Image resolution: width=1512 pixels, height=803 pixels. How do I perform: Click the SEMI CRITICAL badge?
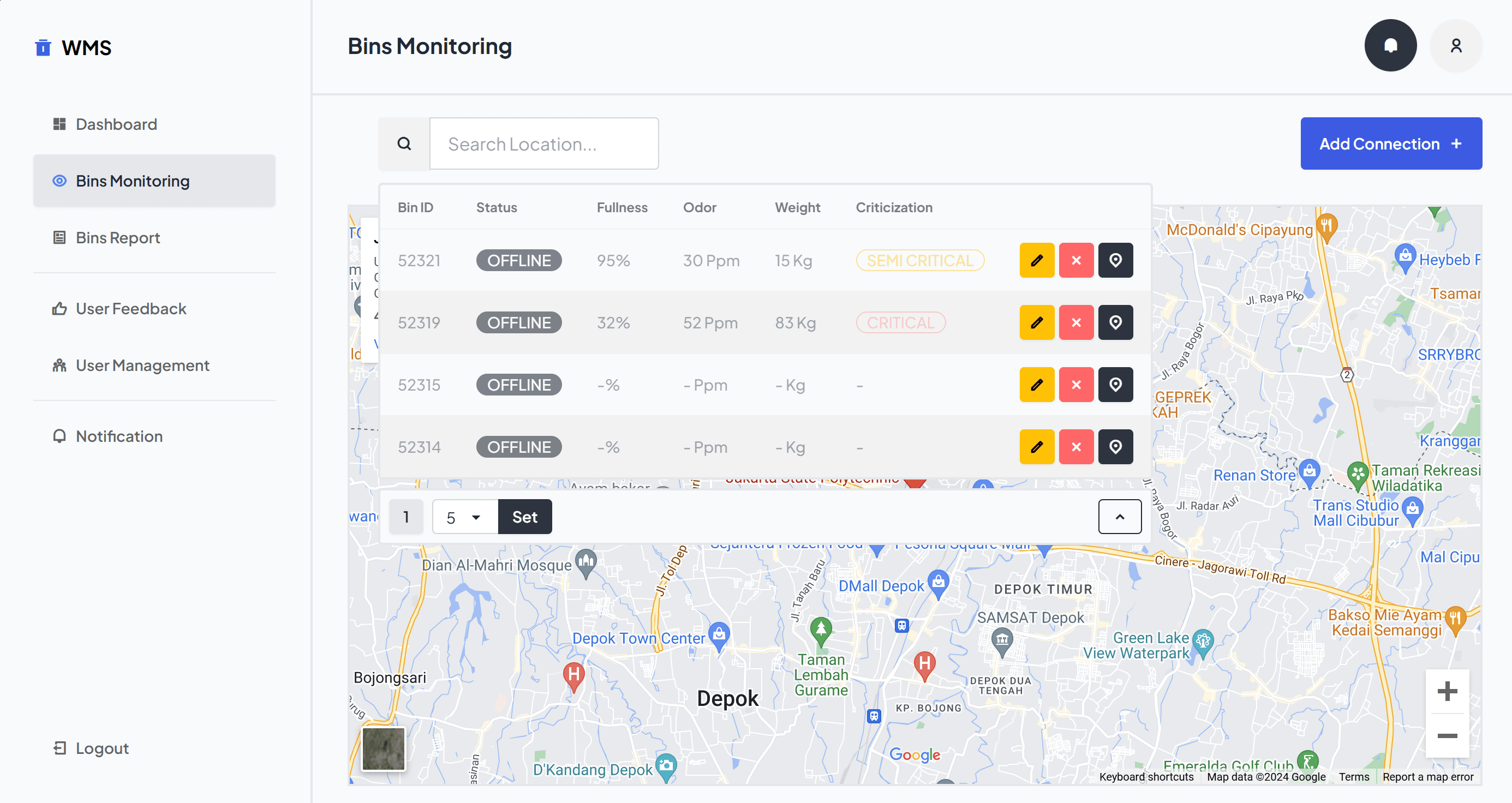coord(920,261)
